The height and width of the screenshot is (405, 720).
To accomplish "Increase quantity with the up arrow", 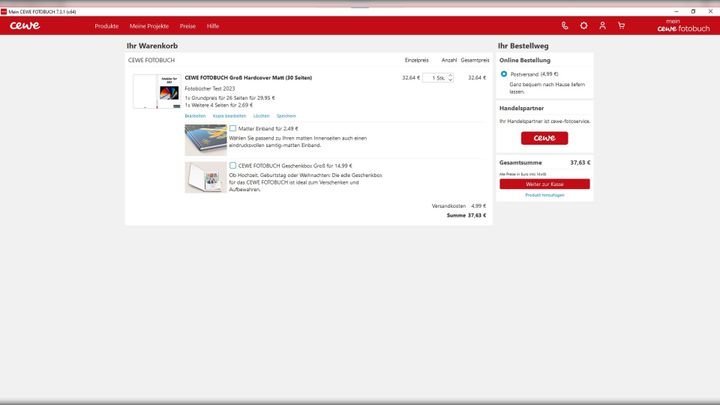I will (x=450, y=75).
